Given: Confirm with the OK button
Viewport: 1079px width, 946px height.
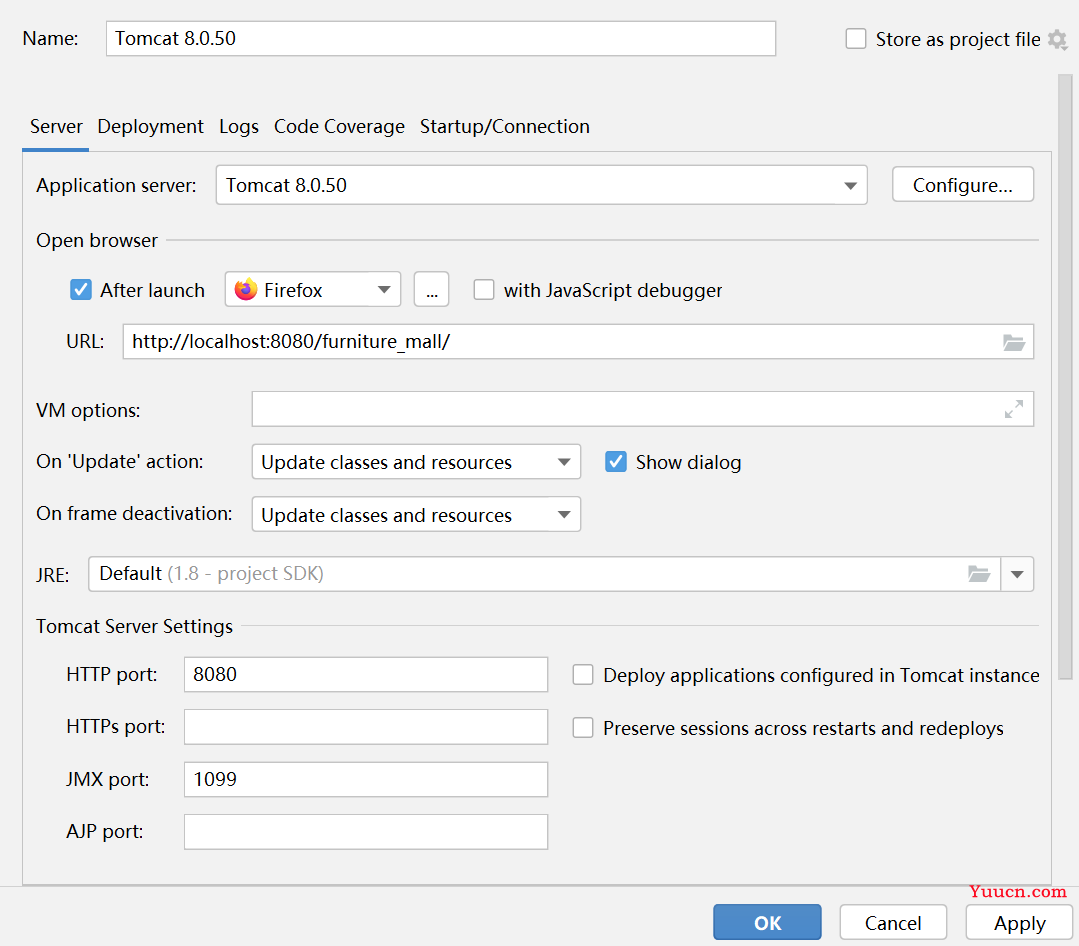Looking at the screenshot, I should 767,923.
